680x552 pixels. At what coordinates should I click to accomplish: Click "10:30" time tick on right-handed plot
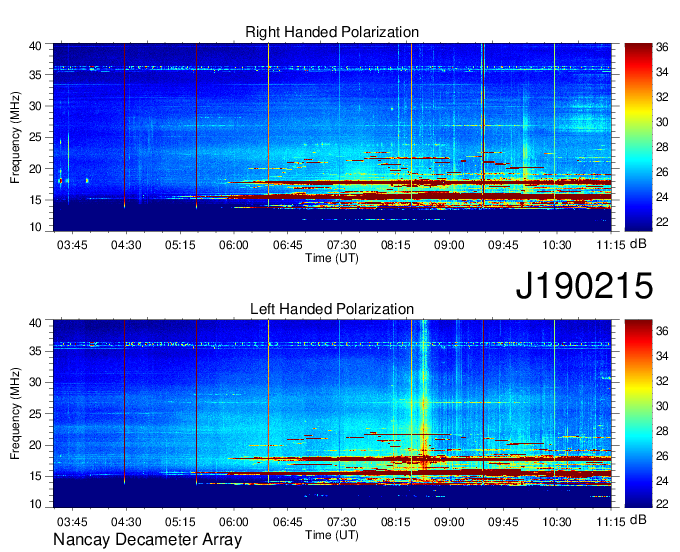point(557,245)
